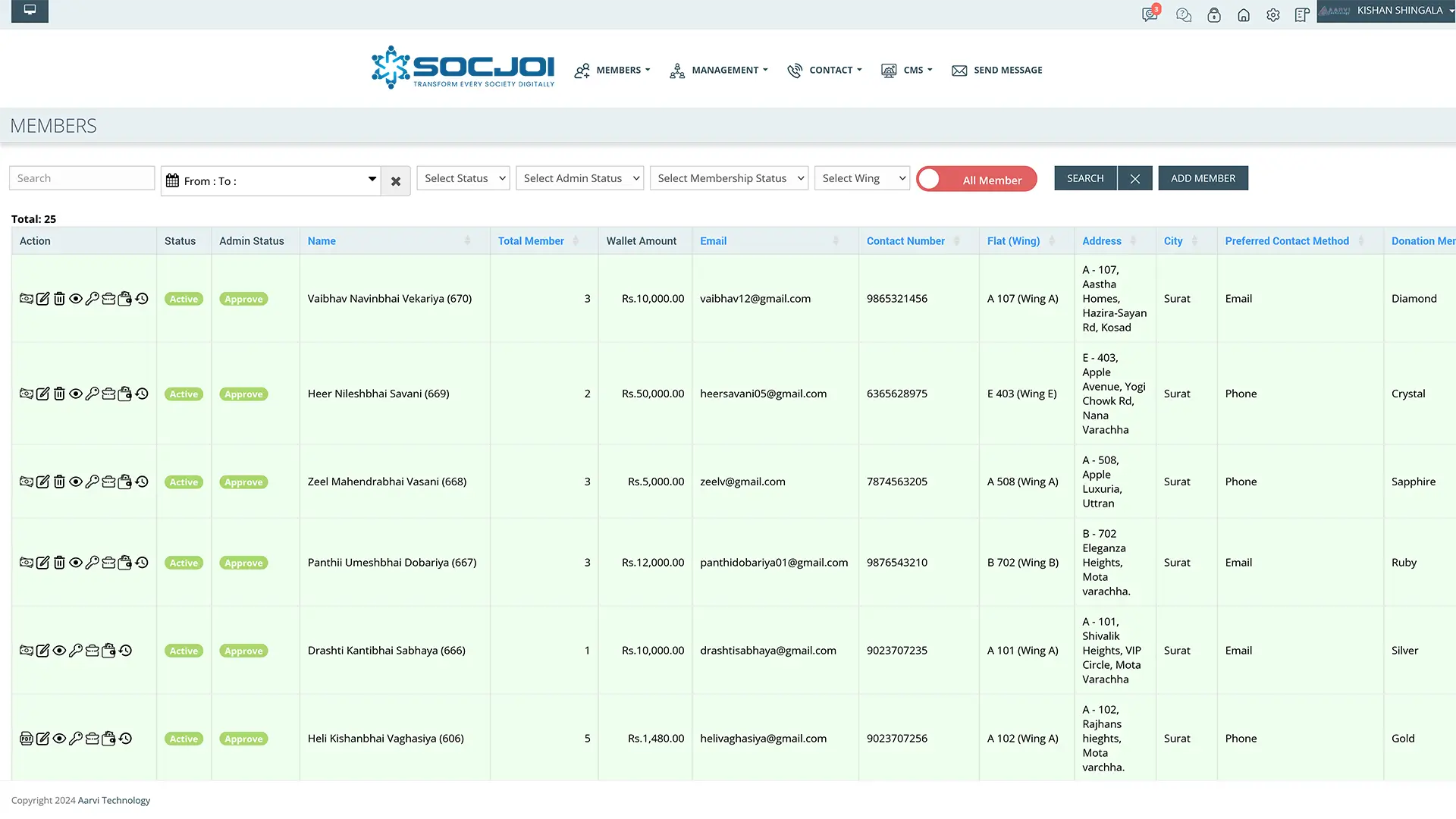Click the SEARCH button
Screen dimensions: 1456x819
pyautogui.click(x=1084, y=177)
